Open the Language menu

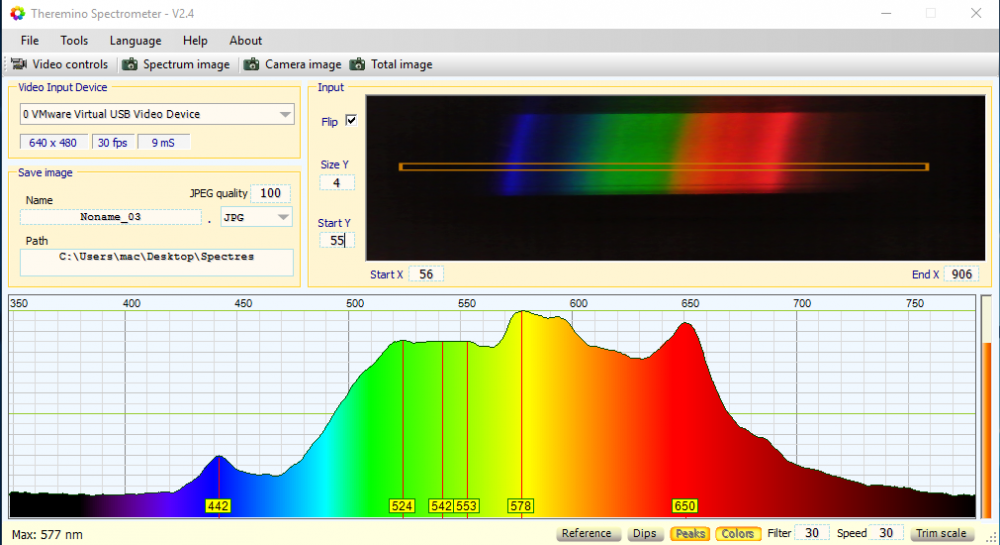[135, 41]
